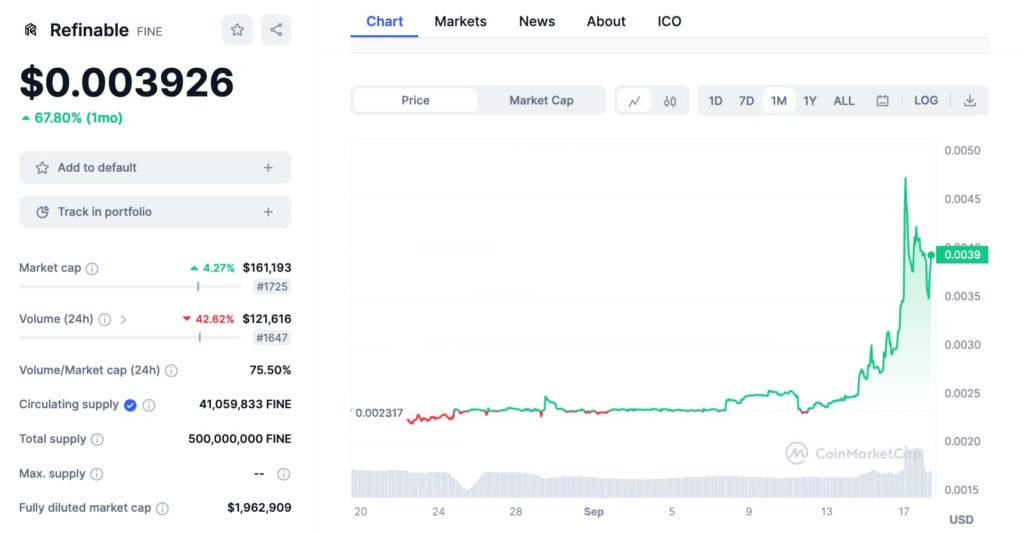
Task: Set chart range to 7D
Action: coord(746,101)
